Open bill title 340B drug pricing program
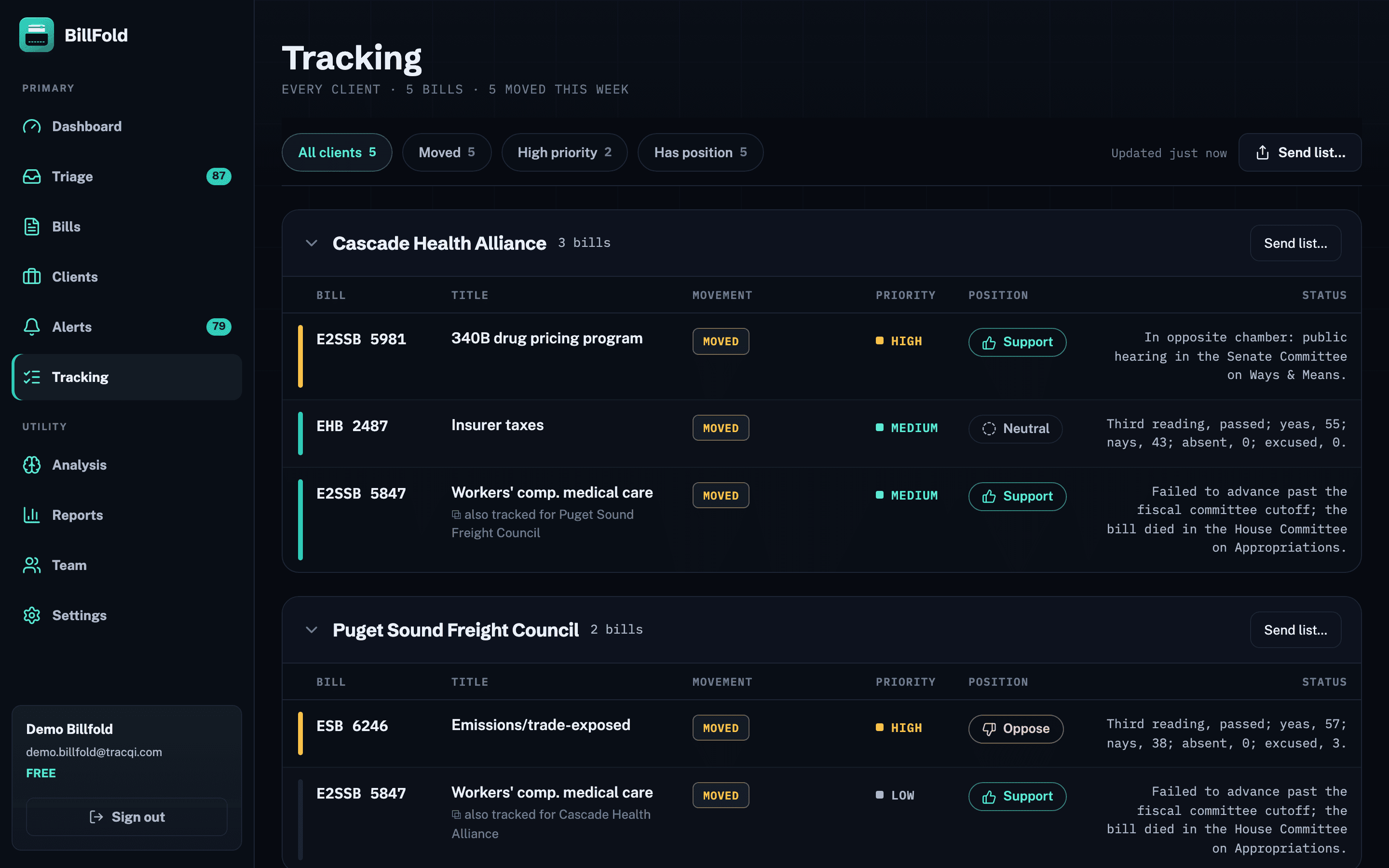This screenshot has width=1389, height=868. [x=546, y=338]
